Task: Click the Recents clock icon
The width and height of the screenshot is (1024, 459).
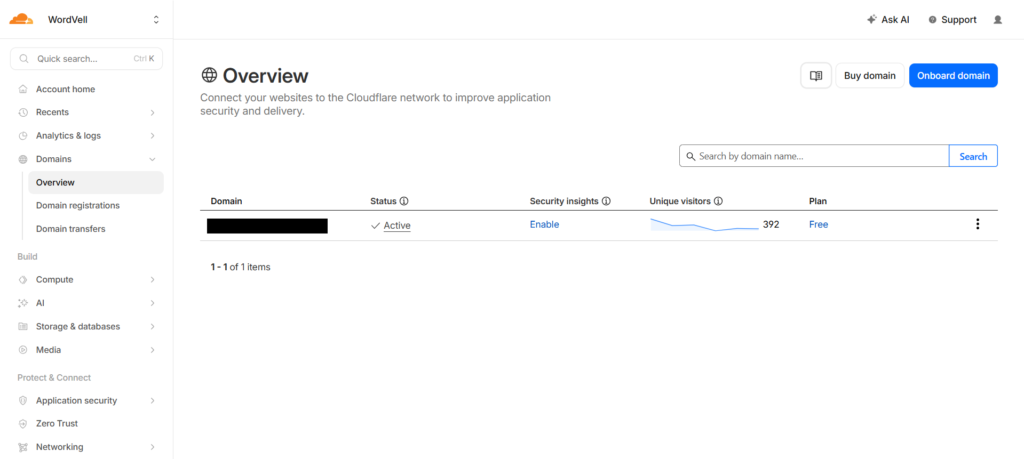Action: [23, 112]
